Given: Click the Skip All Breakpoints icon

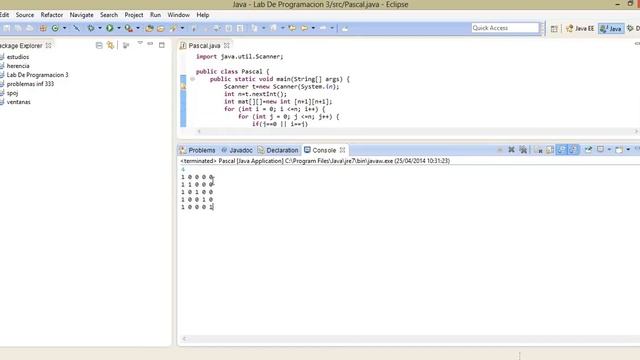Looking at the screenshot, I should (76, 28).
